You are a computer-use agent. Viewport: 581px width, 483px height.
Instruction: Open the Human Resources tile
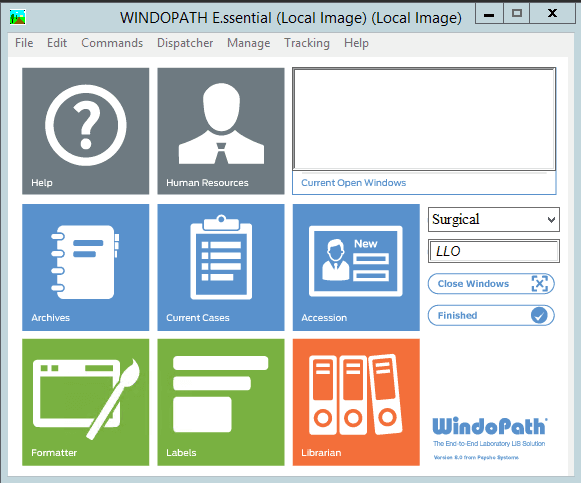coord(221,131)
